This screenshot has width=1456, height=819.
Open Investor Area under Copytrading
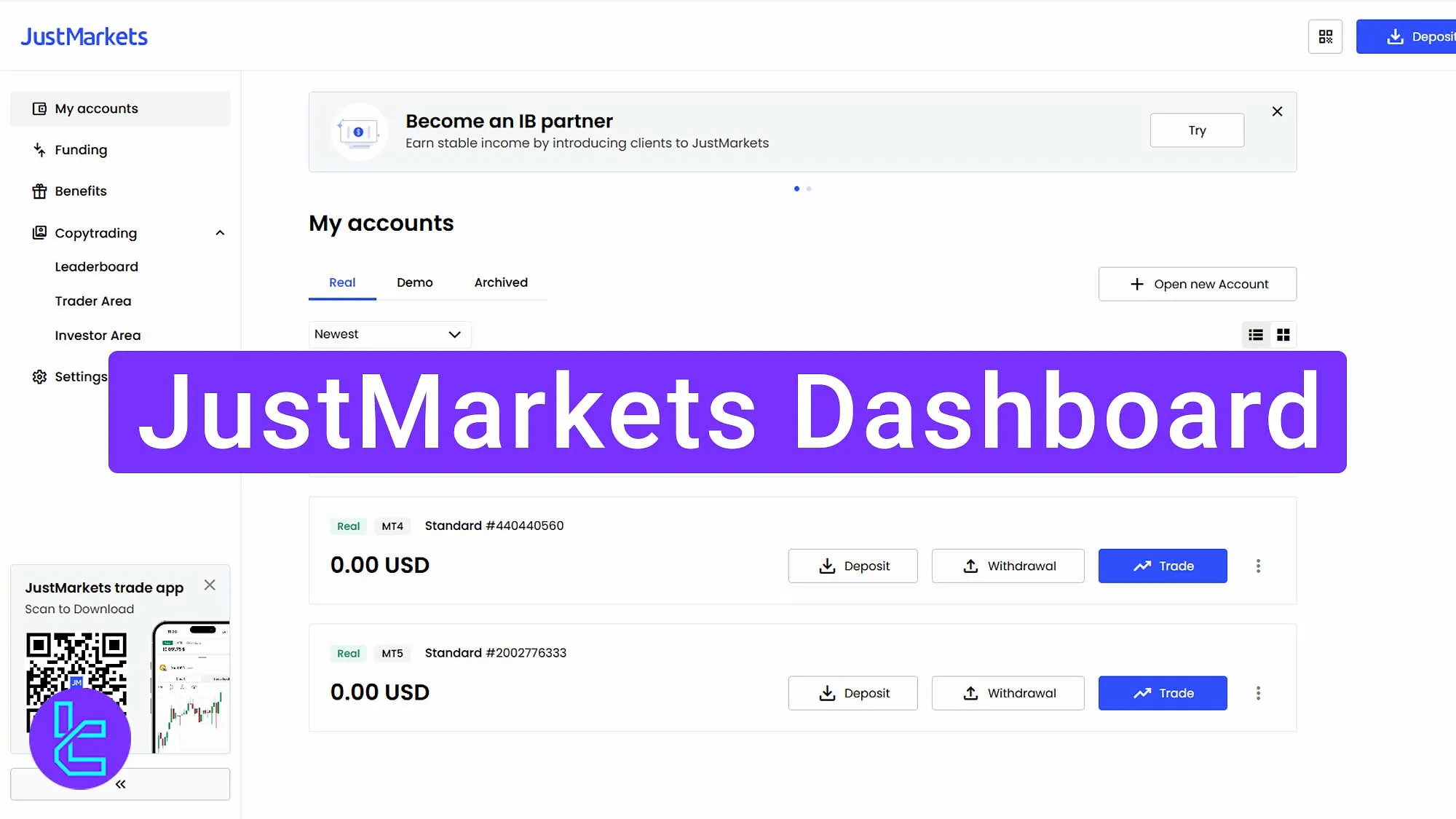[98, 335]
